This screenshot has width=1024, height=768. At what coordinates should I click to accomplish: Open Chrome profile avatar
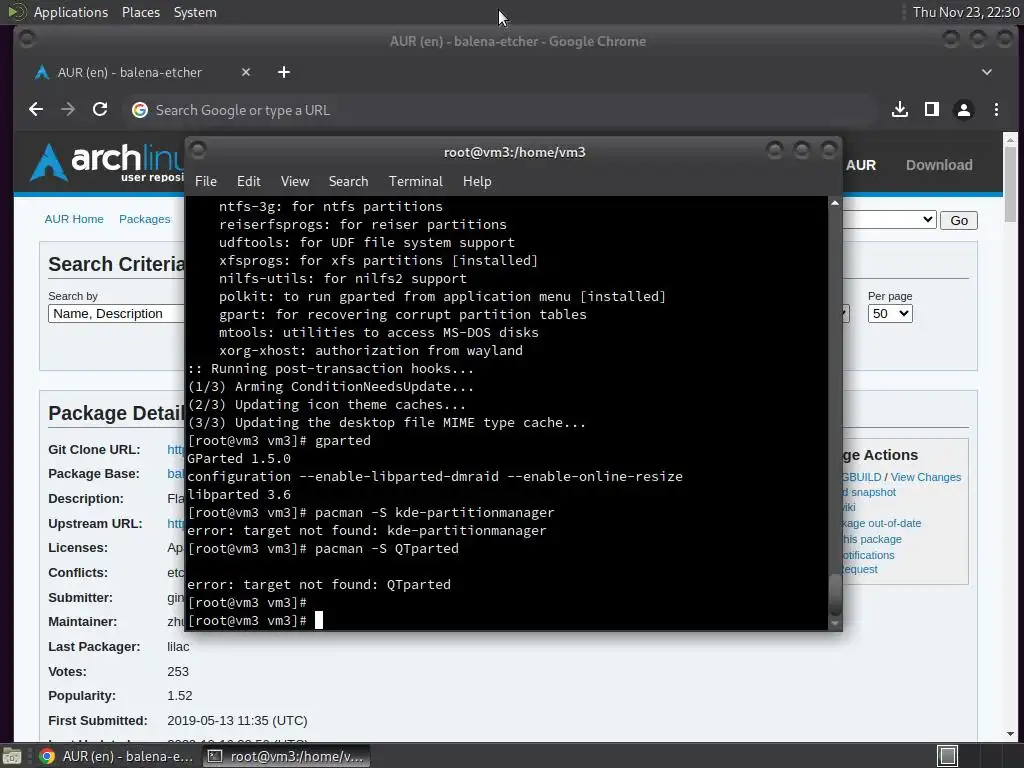(x=964, y=110)
